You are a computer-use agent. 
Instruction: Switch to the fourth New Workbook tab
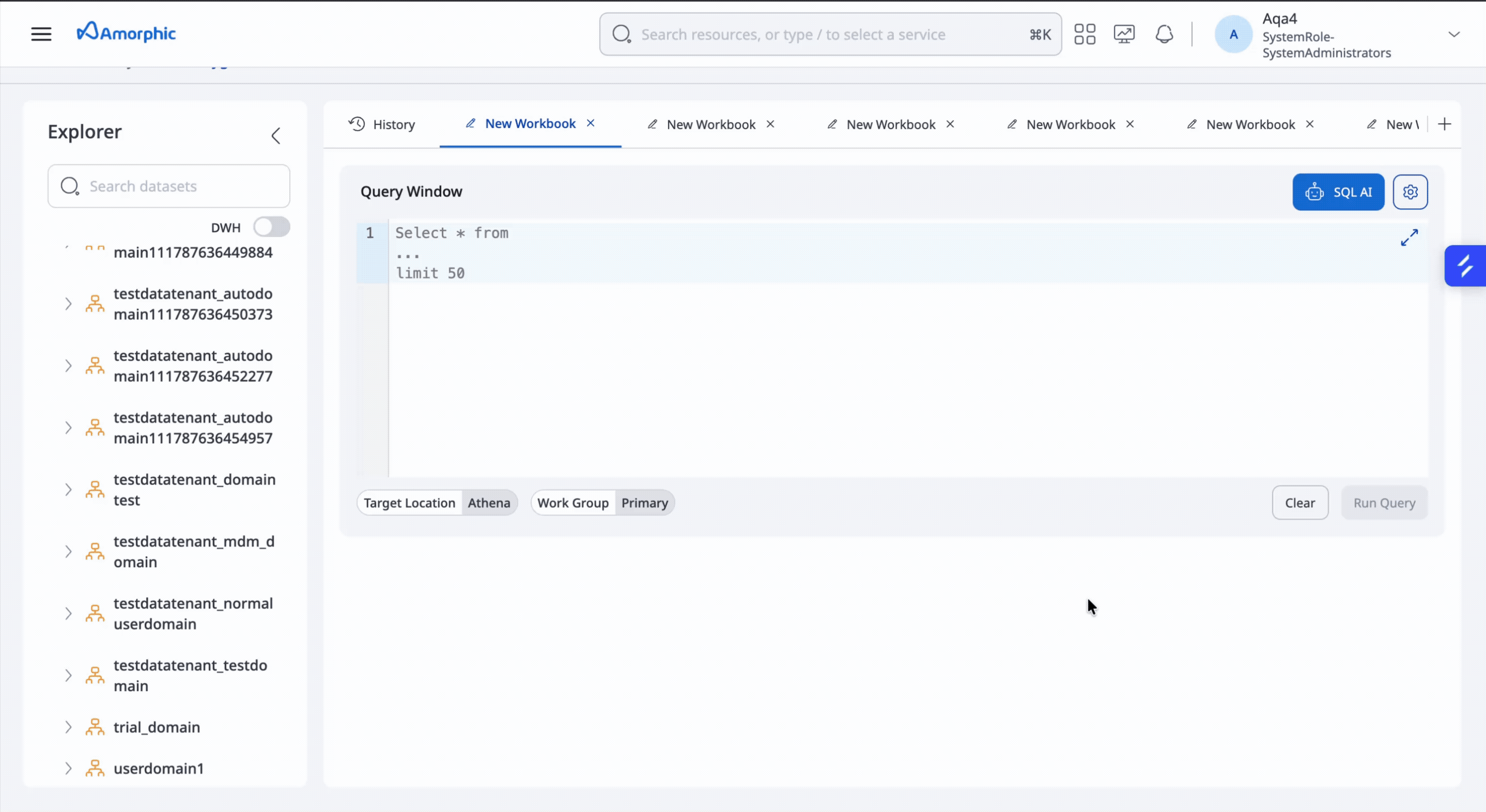pyautogui.click(x=1071, y=124)
